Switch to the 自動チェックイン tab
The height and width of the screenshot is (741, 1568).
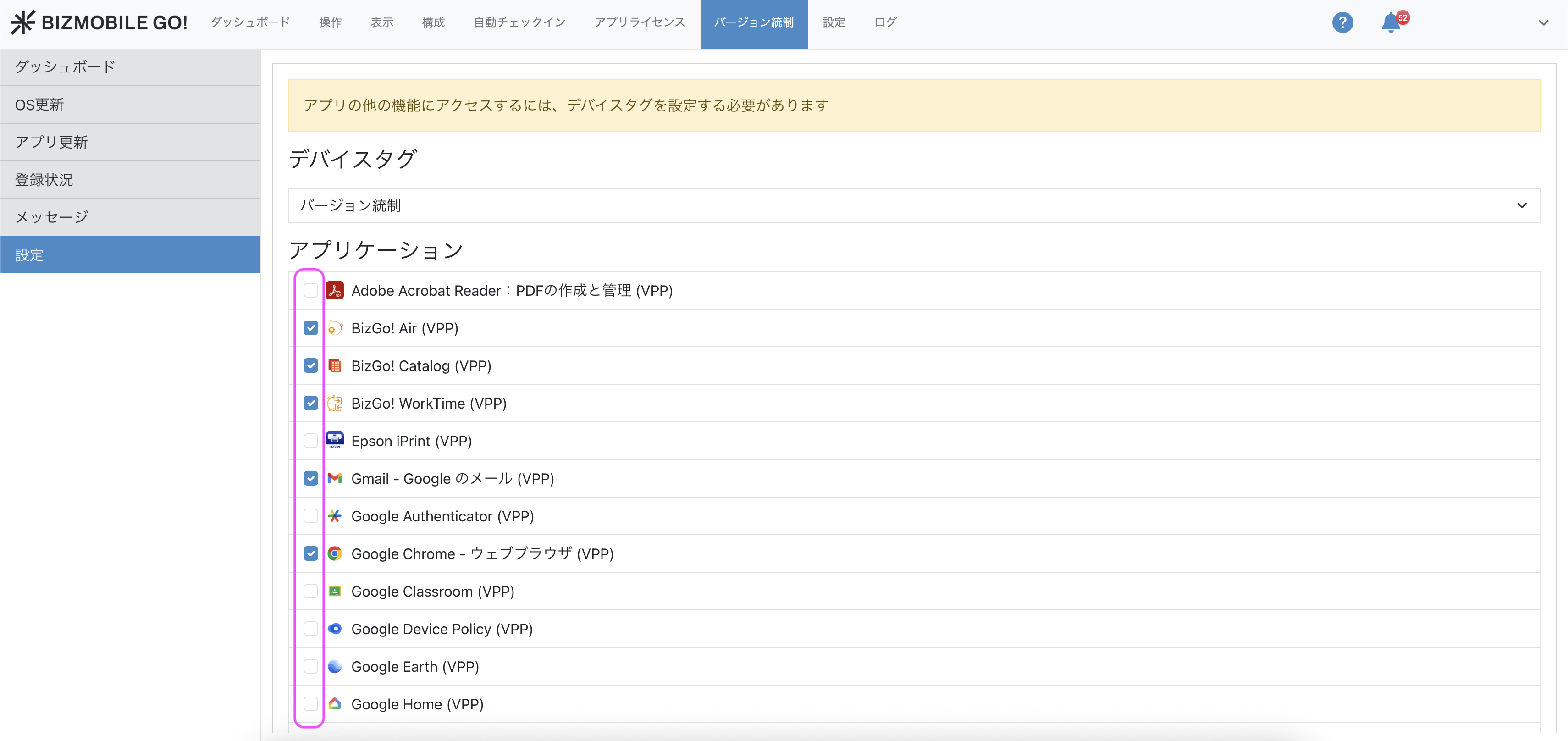point(519,22)
